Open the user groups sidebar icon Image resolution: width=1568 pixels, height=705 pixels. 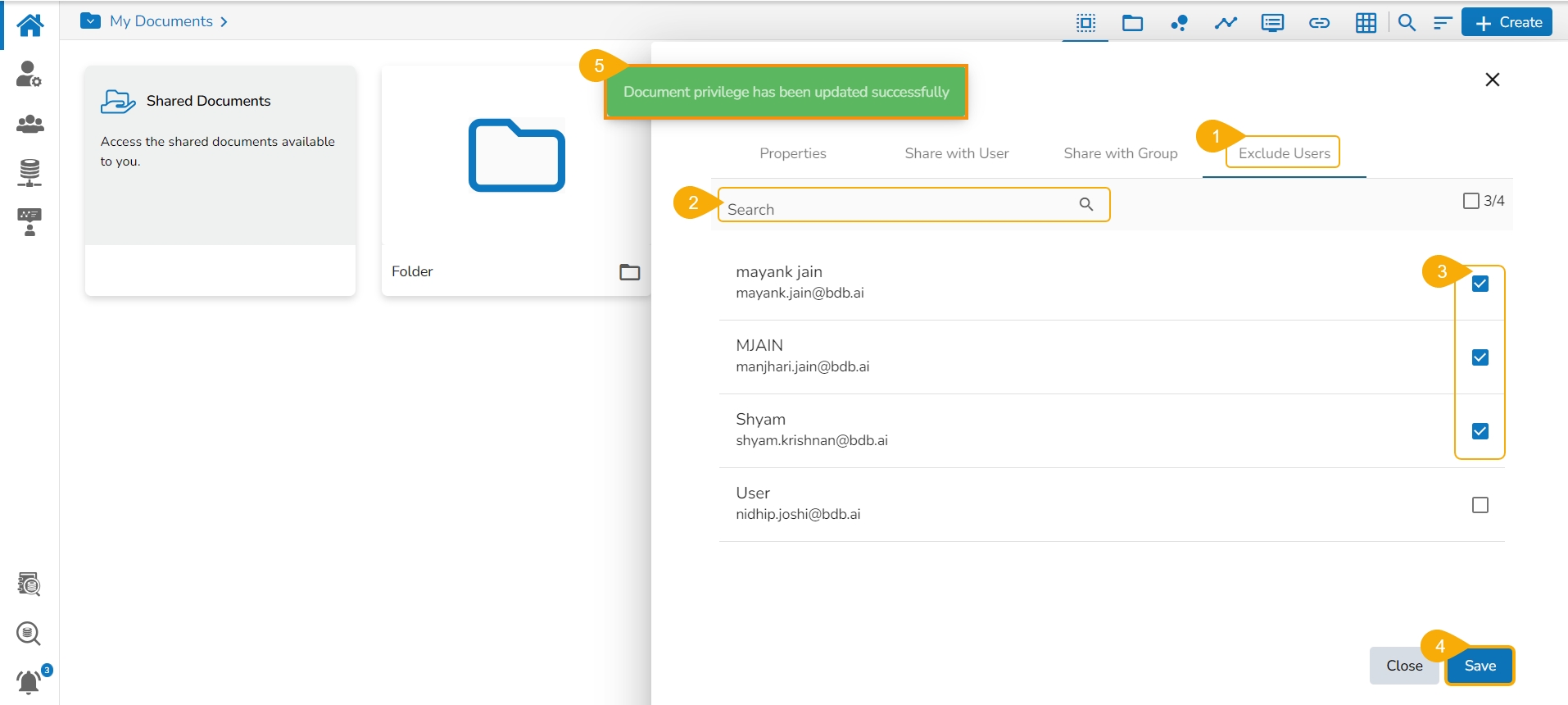pos(30,124)
